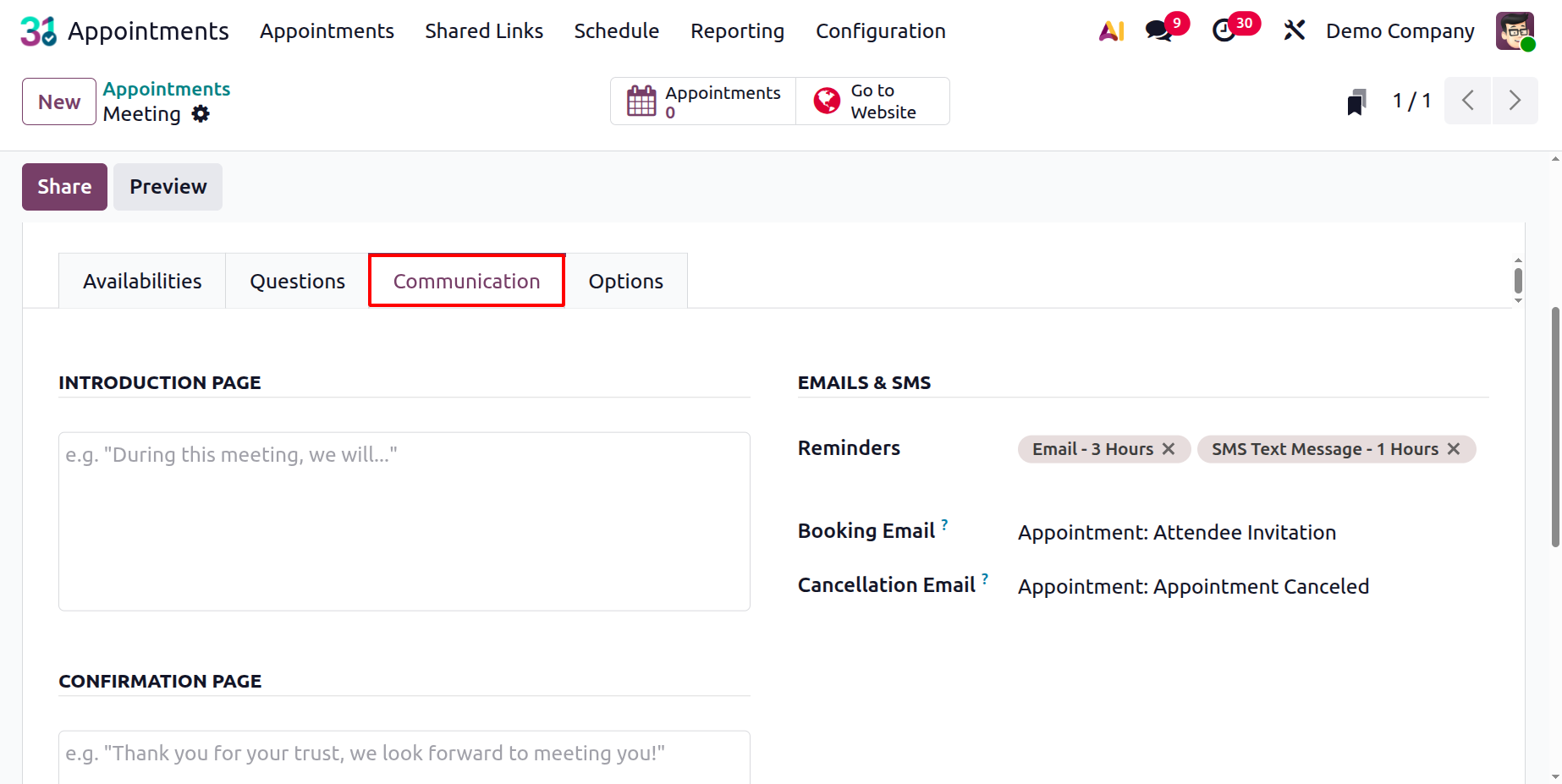Click the developer tools wrench icon
This screenshot has height=784, width=1562.
[x=1294, y=30]
